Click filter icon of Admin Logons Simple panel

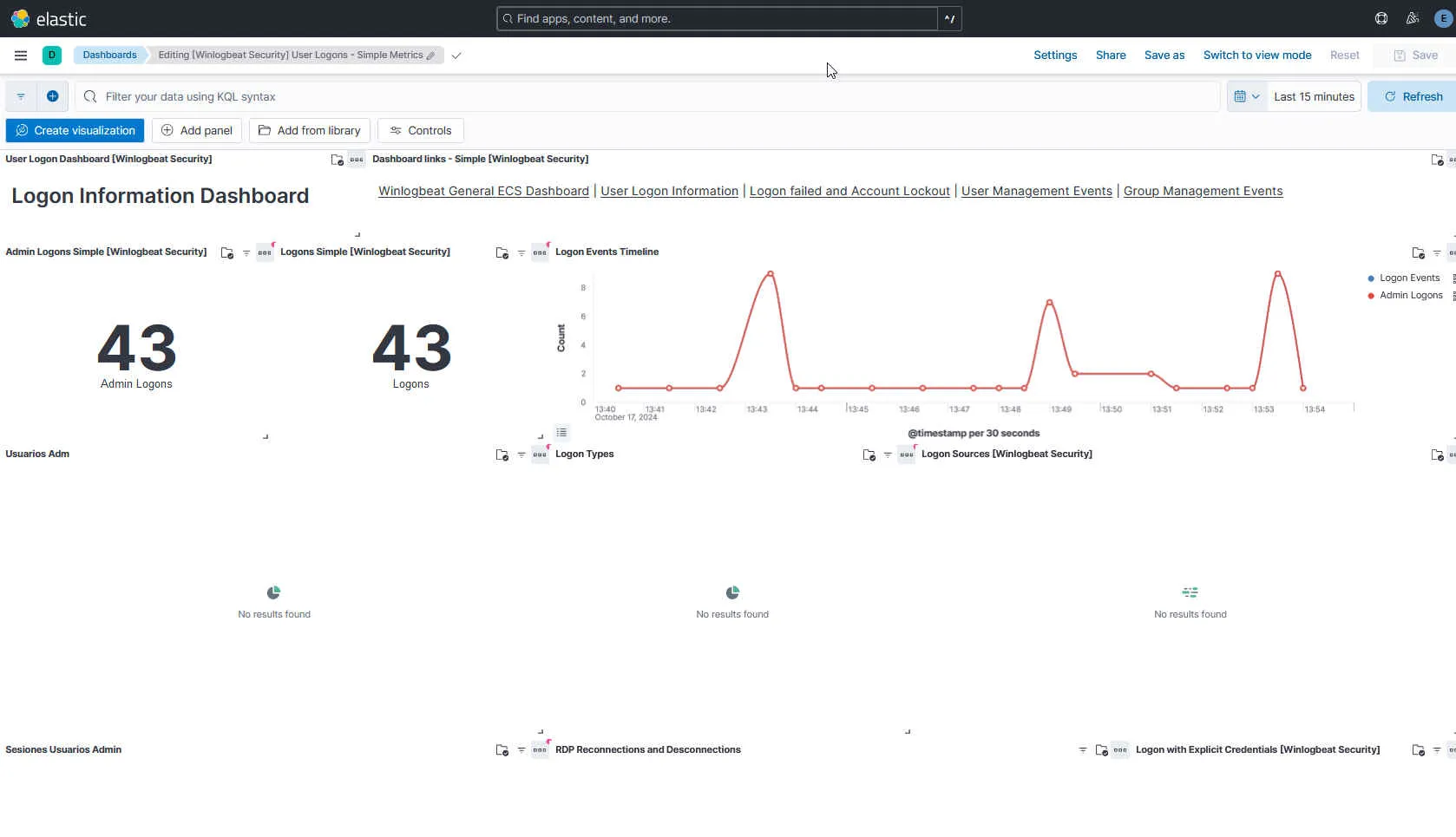(x=246, y=253)
